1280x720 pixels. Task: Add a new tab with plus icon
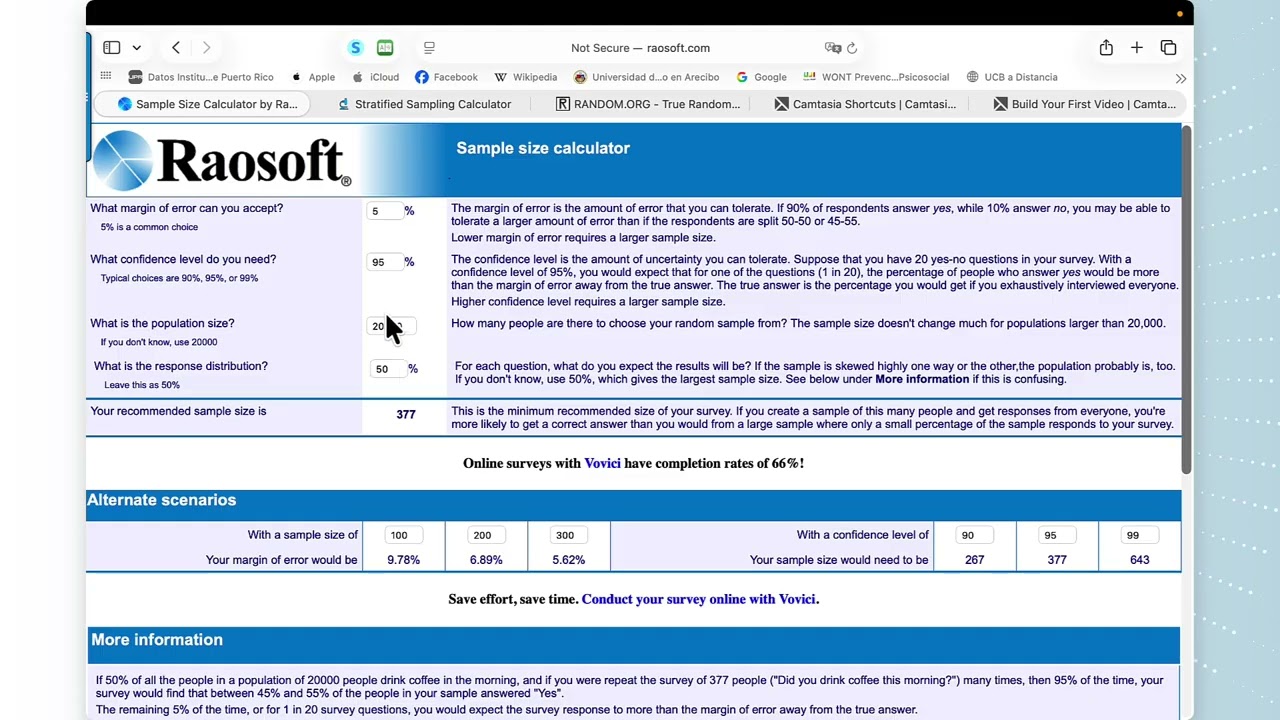tap(1137, 48)
